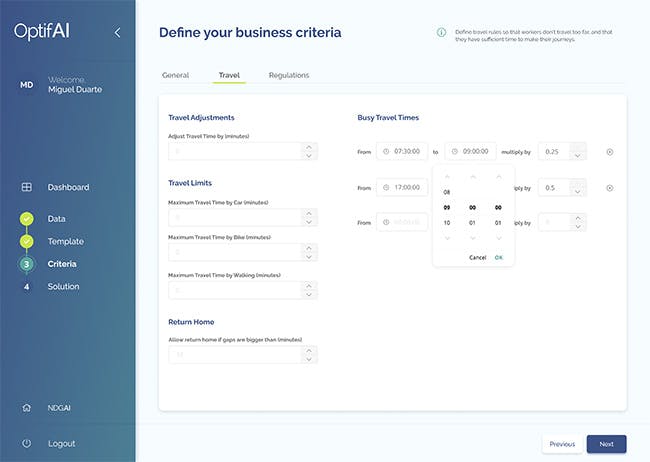Open the Data step in sidebar
The image size is (650, 462).
[56, 219]
